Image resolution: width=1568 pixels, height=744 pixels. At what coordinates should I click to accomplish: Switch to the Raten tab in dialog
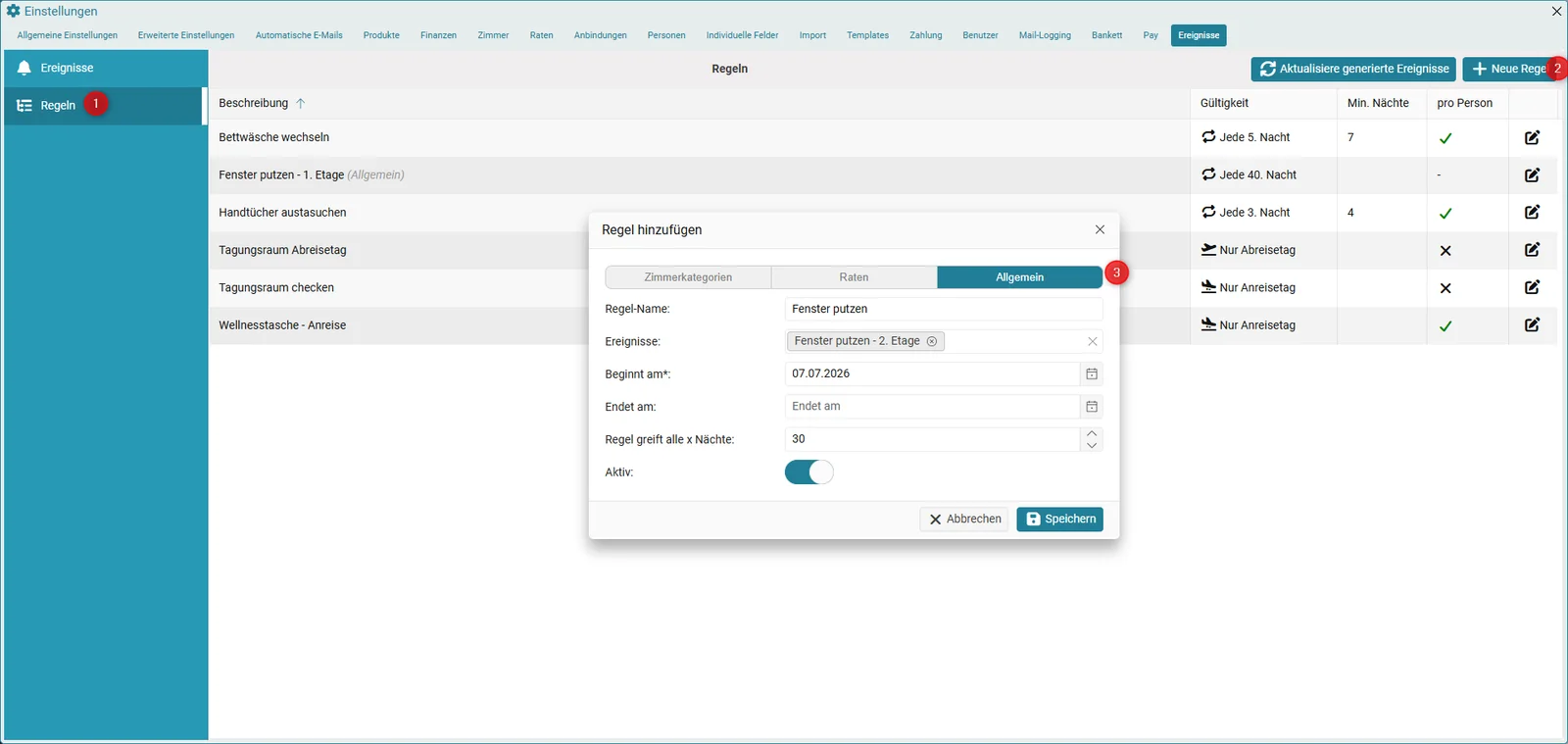[x=854, y=277]
